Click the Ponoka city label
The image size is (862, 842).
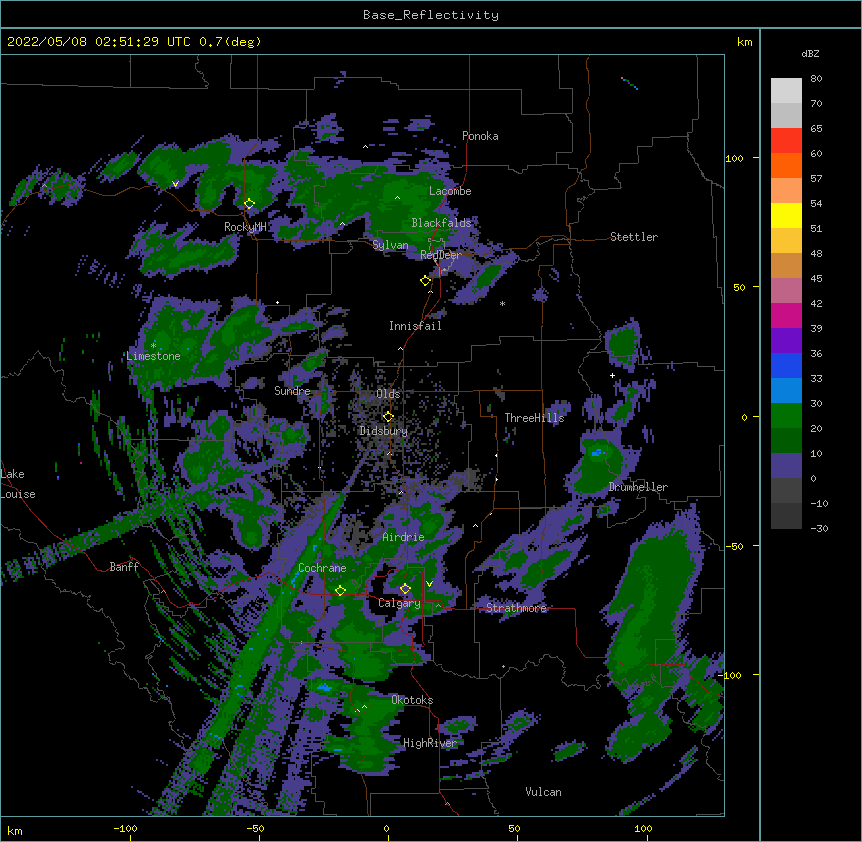tap(480, 136)
